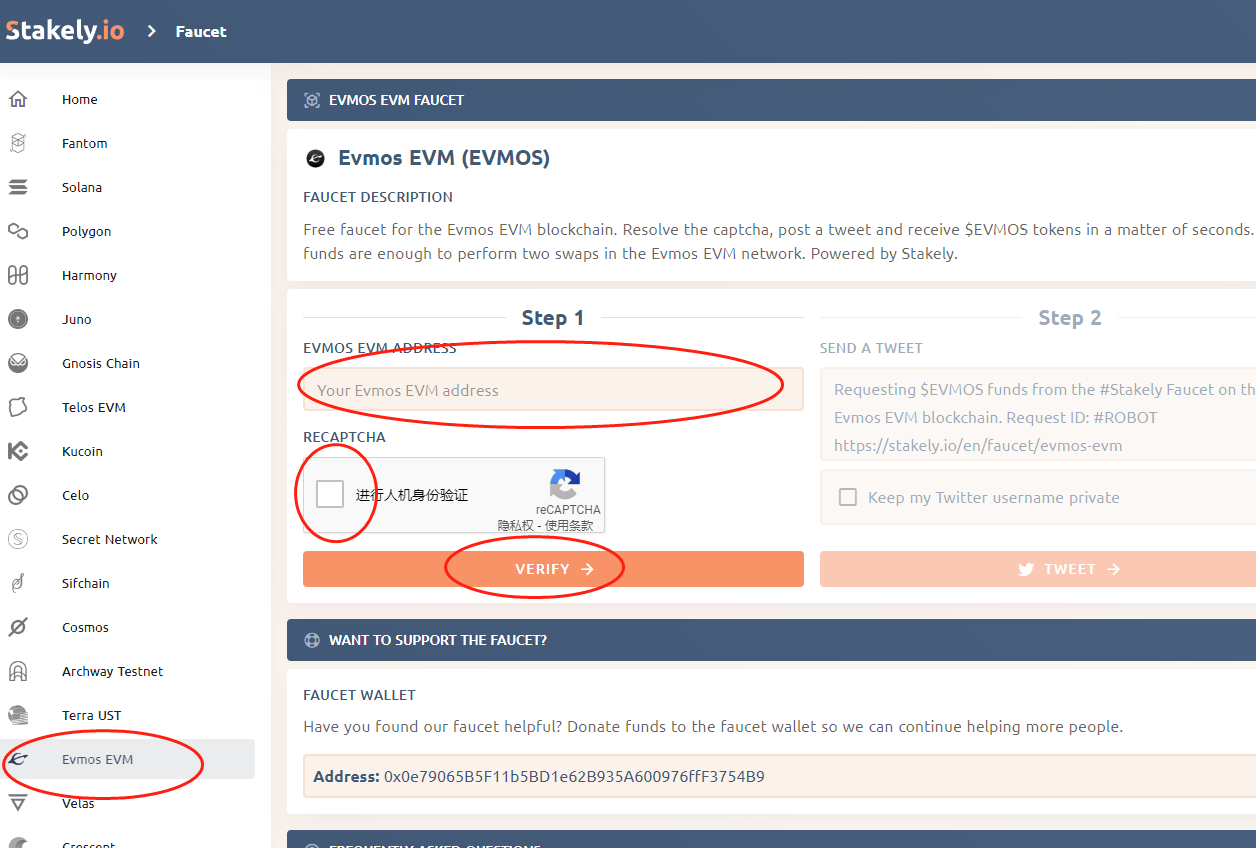This screenshot has width=1256, height=848.
Task: Open the Harmony faucet icon
Action: 18,276
